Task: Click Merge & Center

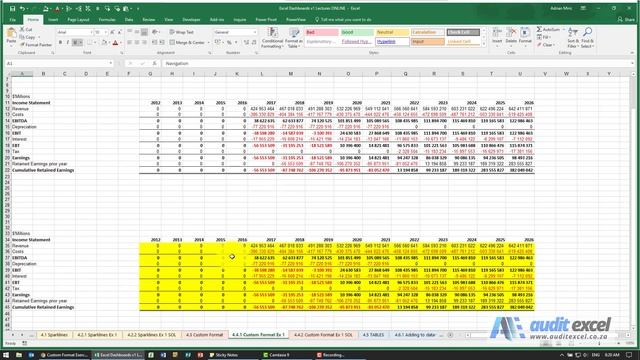Action: point(187,42)
